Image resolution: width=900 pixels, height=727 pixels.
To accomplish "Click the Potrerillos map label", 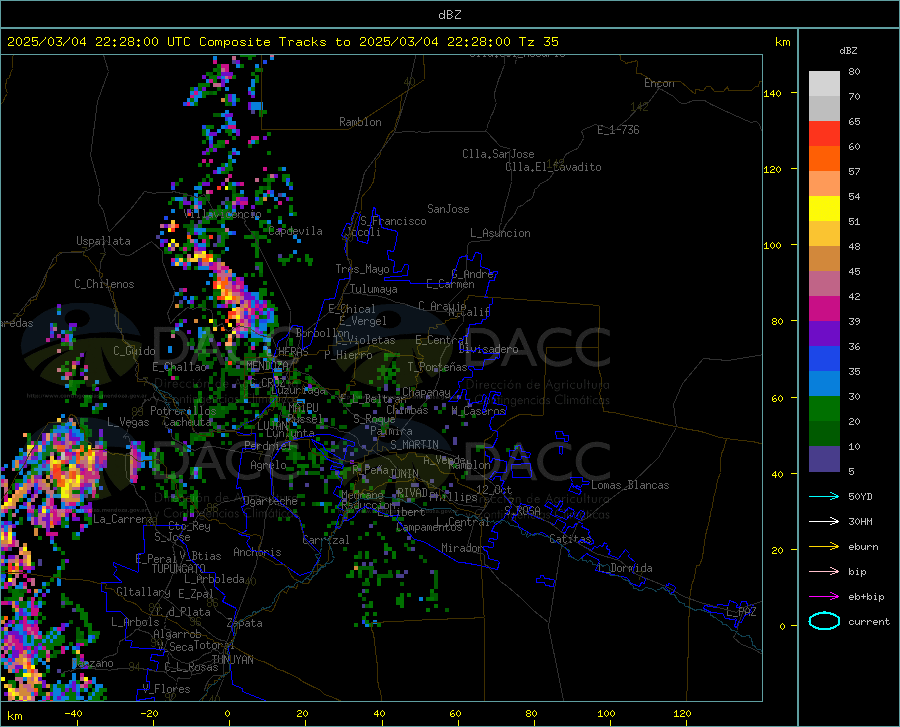I will pyautogui.click(x=183, y=411).
